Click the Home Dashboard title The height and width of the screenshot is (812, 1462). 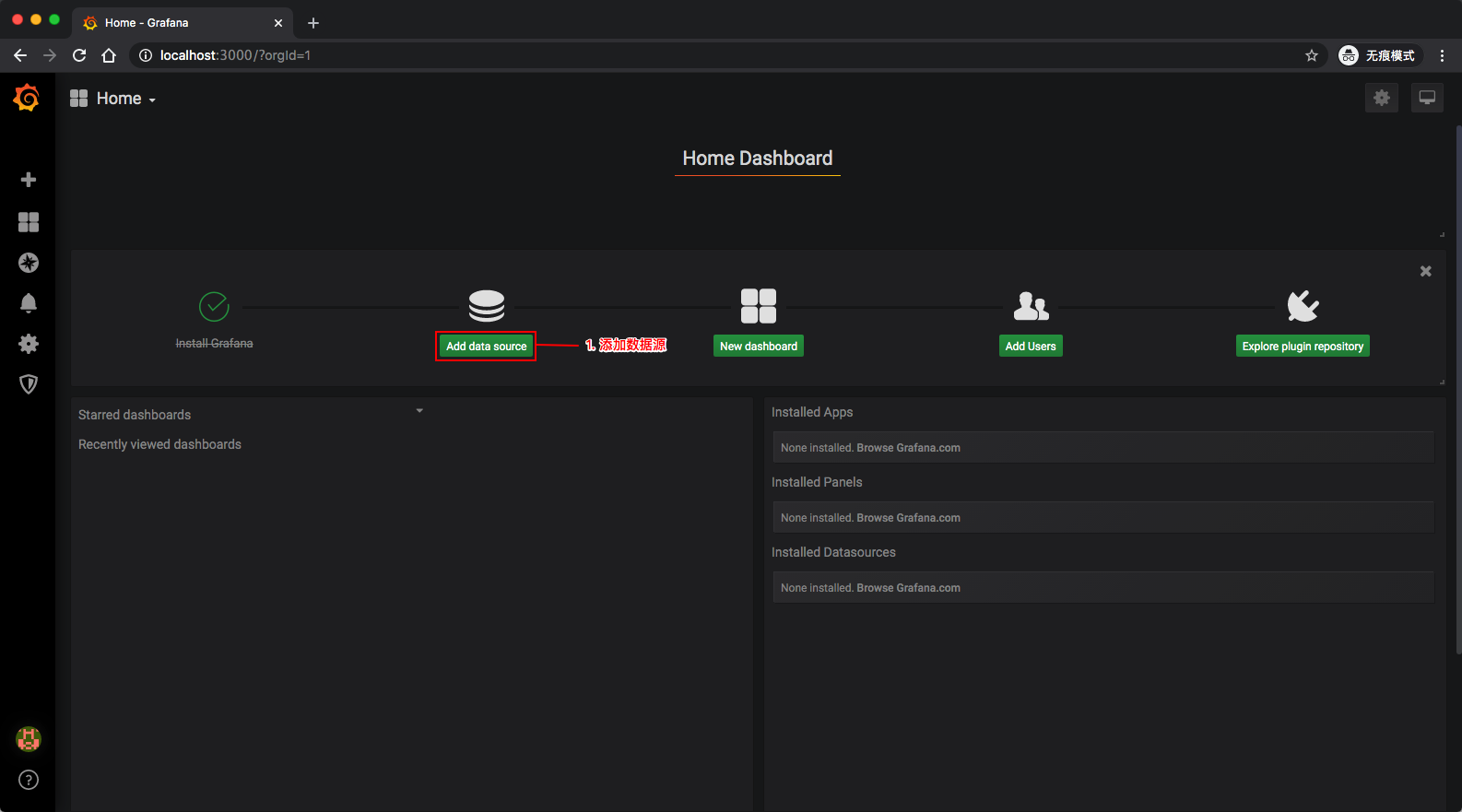(758, 159)
